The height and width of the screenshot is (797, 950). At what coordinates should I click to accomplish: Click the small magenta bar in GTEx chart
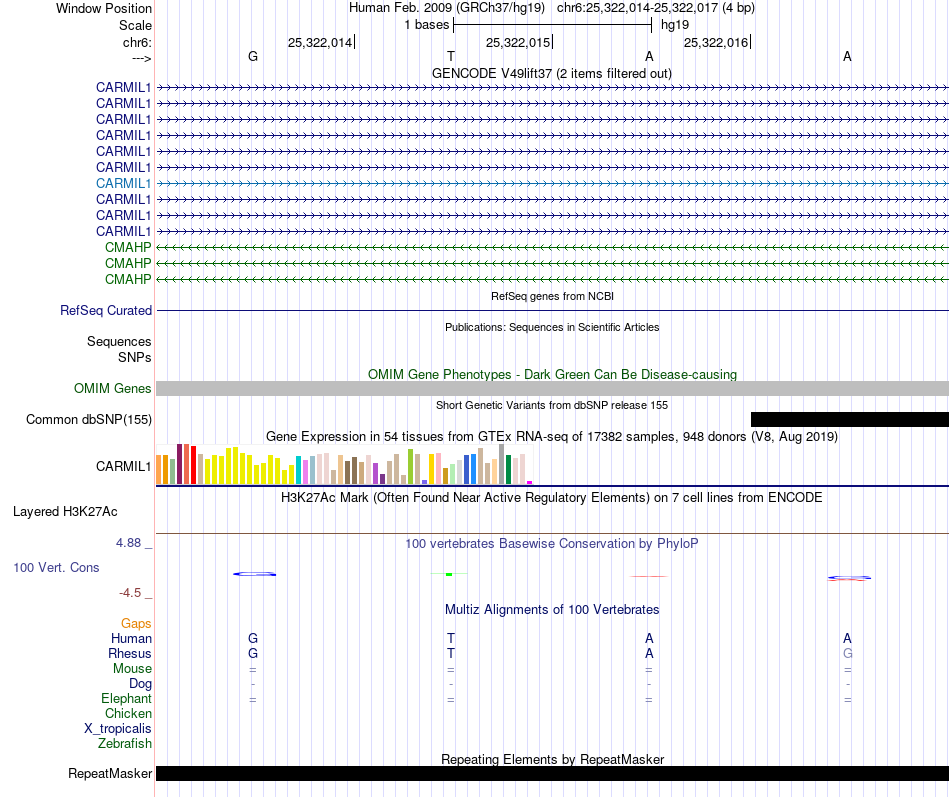530,482
